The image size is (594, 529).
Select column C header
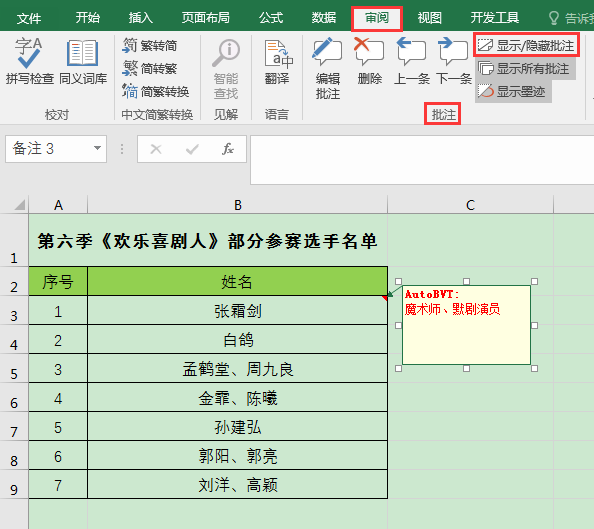[471, 205]
